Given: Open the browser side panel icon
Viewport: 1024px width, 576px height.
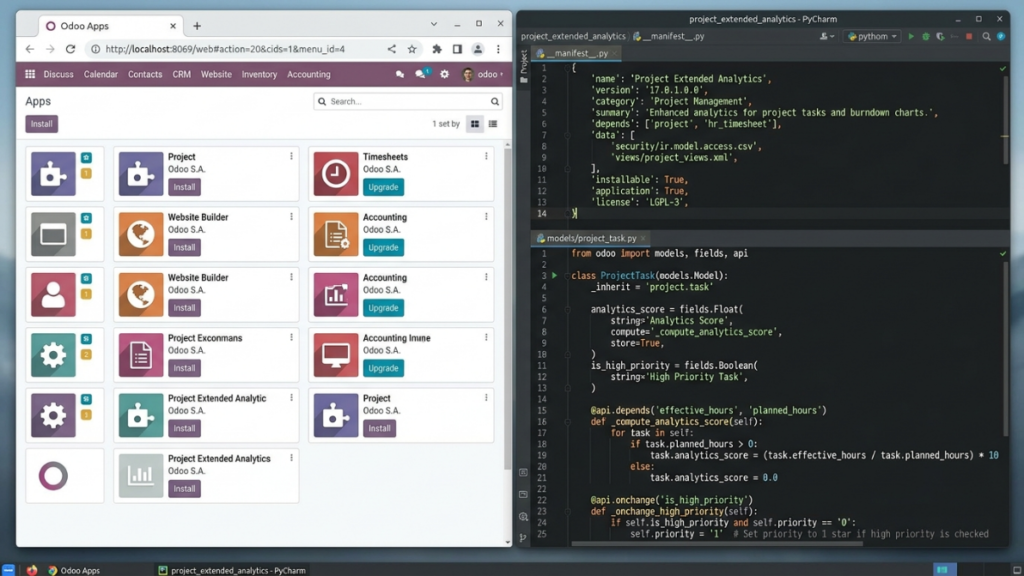Looking at the screenshot, I should coord(457,49).
